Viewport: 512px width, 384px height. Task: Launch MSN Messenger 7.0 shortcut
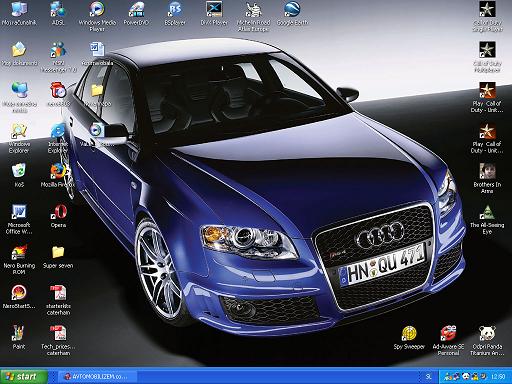point(58,57)
